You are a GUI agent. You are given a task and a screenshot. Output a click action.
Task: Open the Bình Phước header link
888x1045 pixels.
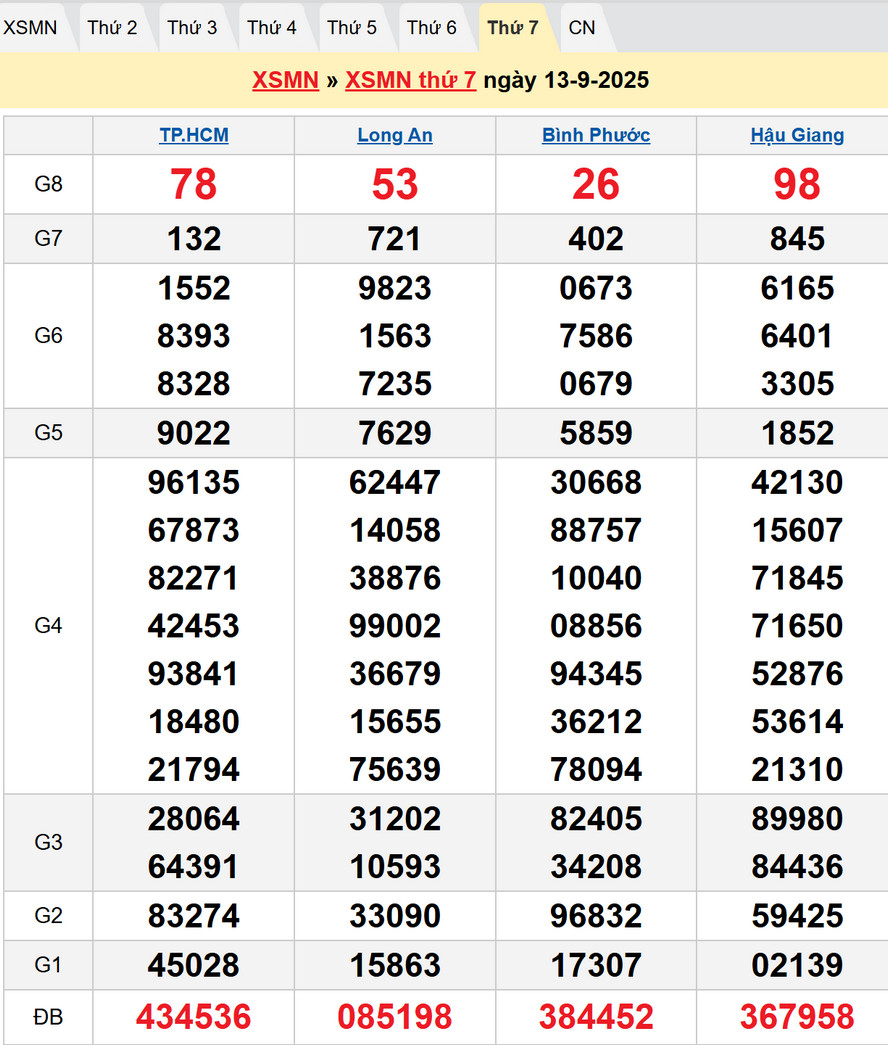596,135
